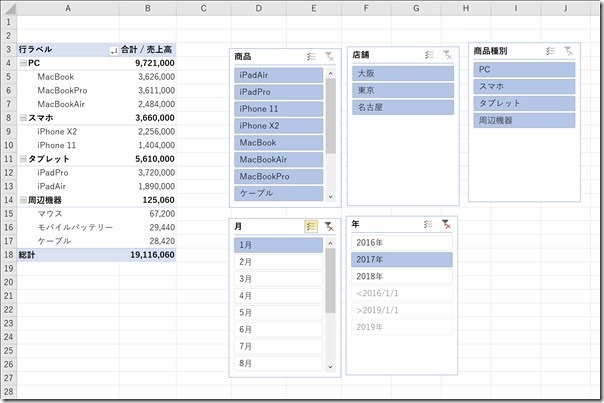
Task: Select column B header
Action: point(148,8)
